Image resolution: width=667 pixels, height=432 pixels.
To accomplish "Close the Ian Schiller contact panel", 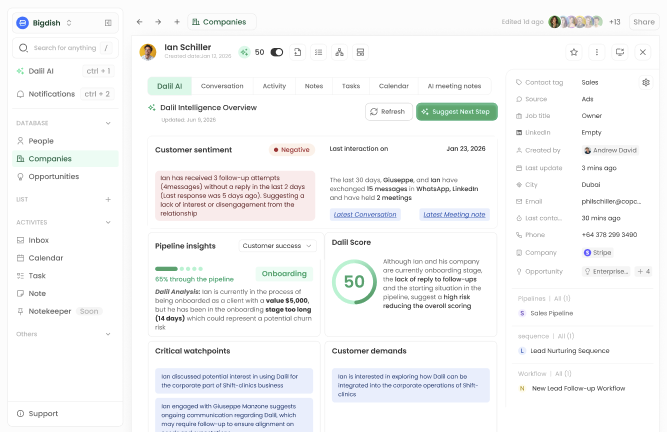I will point(643,52).
